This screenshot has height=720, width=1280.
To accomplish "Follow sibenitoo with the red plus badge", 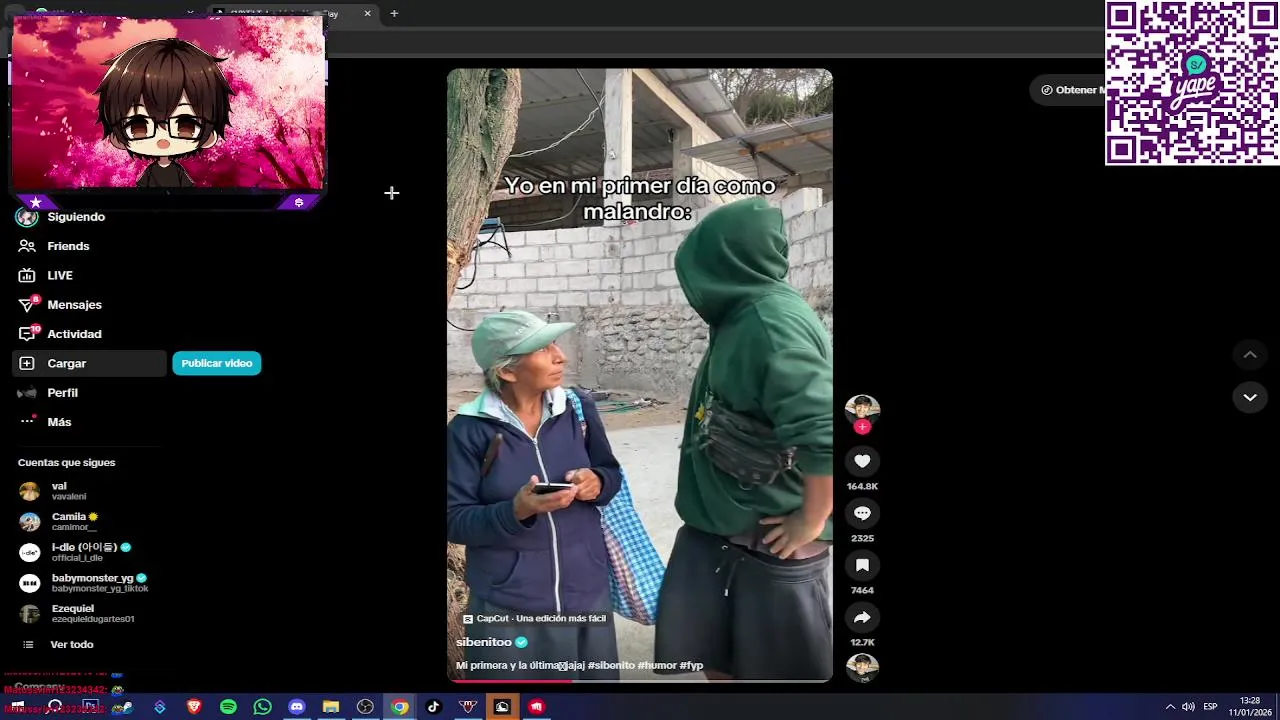I will 862,427.
